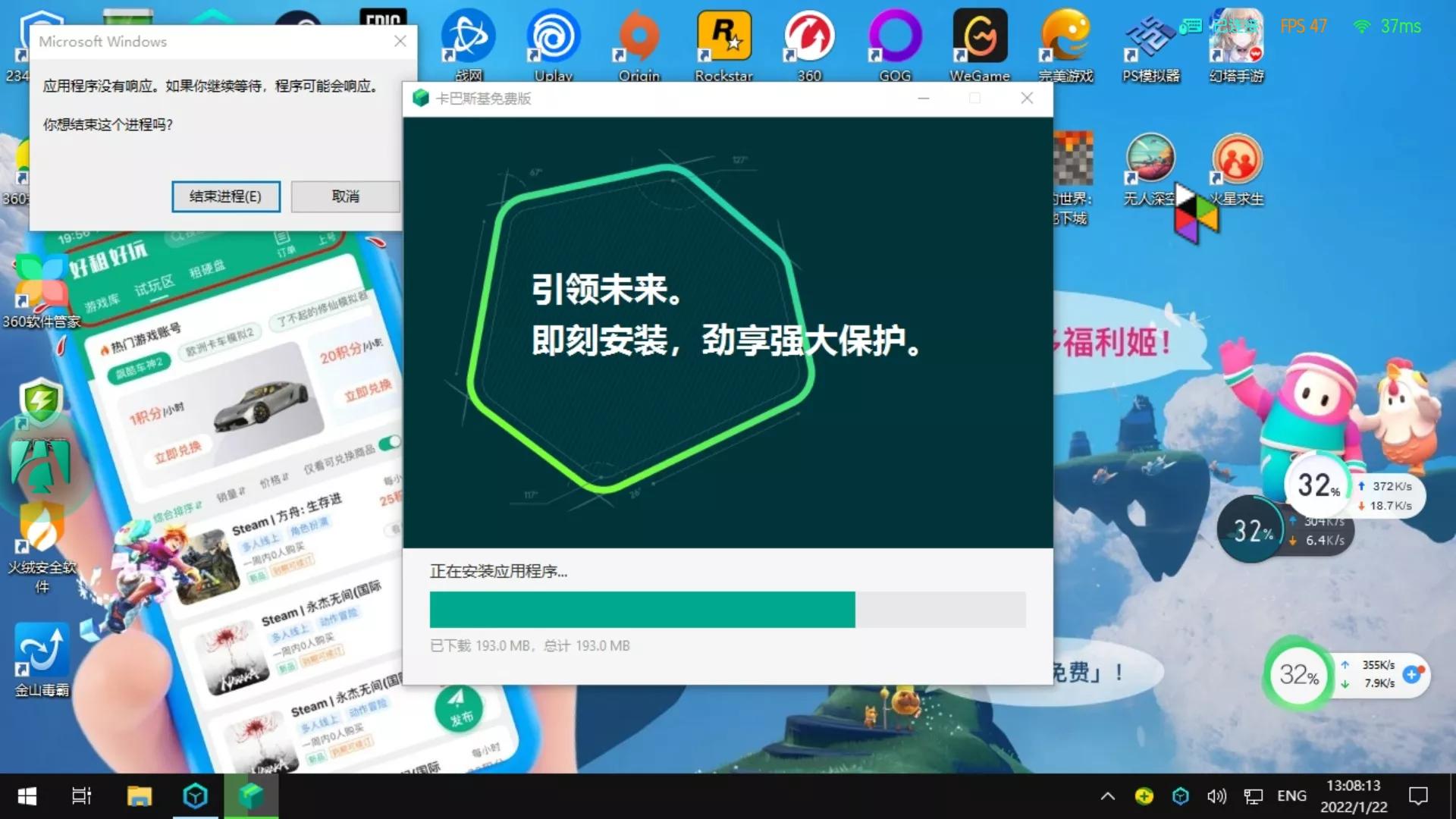The width and height of the screenshot is (1456, 819).
Task: Open the Rockstar launcher shortcut
Action: (724, 44)
